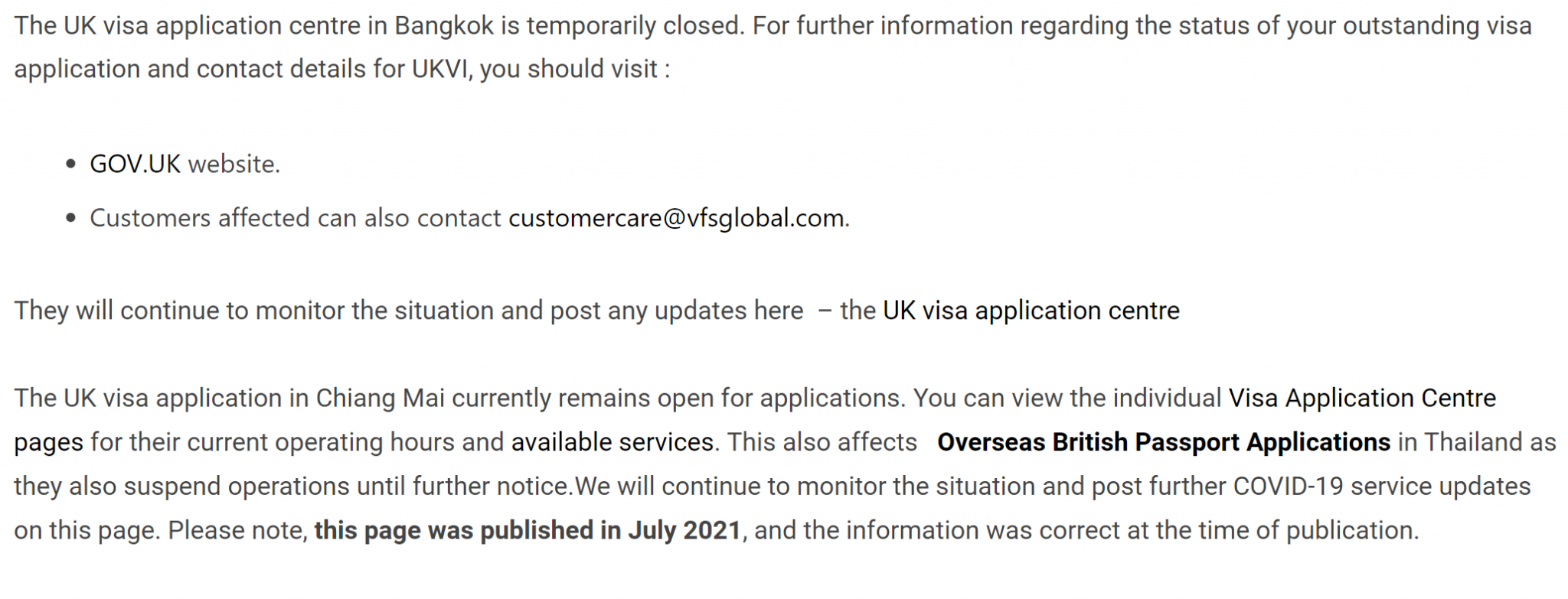Follow the UK visa application centre link
The height and width of the screenshot is (599, 1568).
pos(1031,311)
